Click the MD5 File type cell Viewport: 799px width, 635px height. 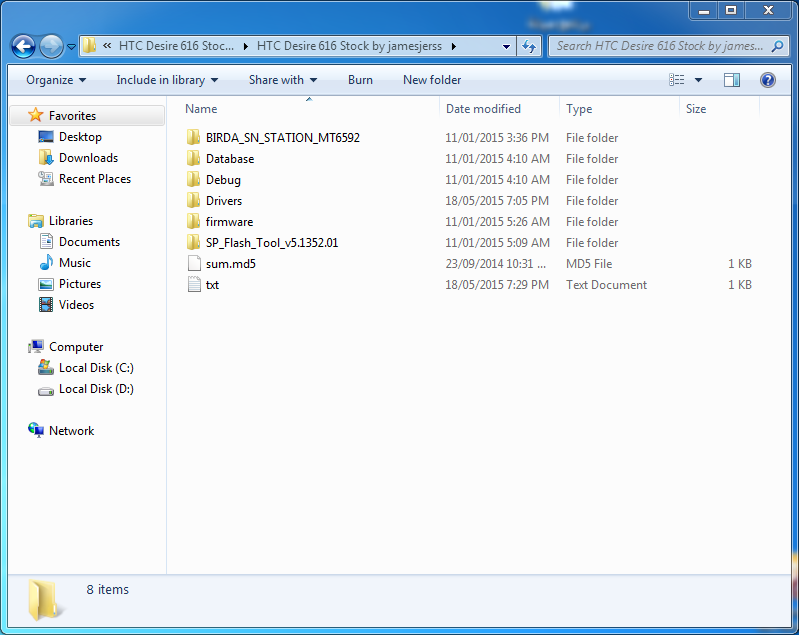click(589, 264)
